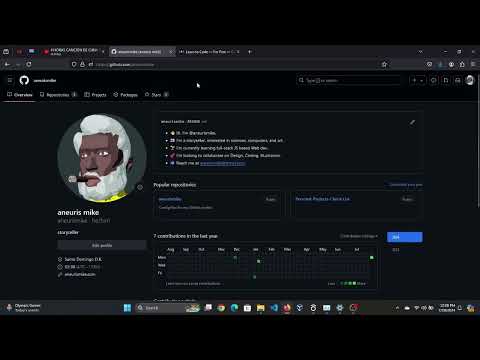Switch to the Packages tab
Viewport: 480px width, 360px height.
click(x=125, y=95)
